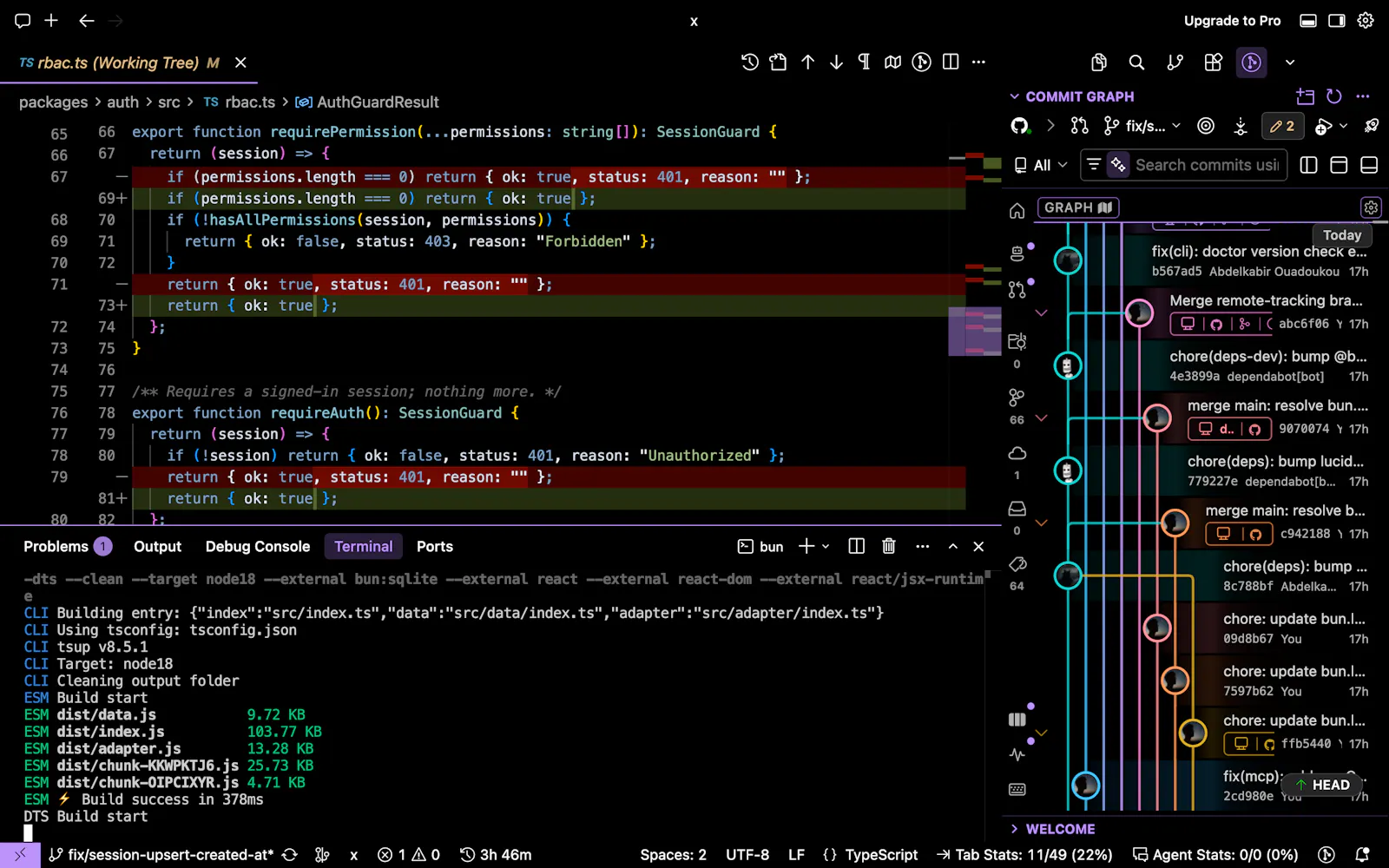Viewport: 1389px width, 868px height.
Task: Toggle the bottom panel layout icon in graph
Action: tap(1369, 165)
